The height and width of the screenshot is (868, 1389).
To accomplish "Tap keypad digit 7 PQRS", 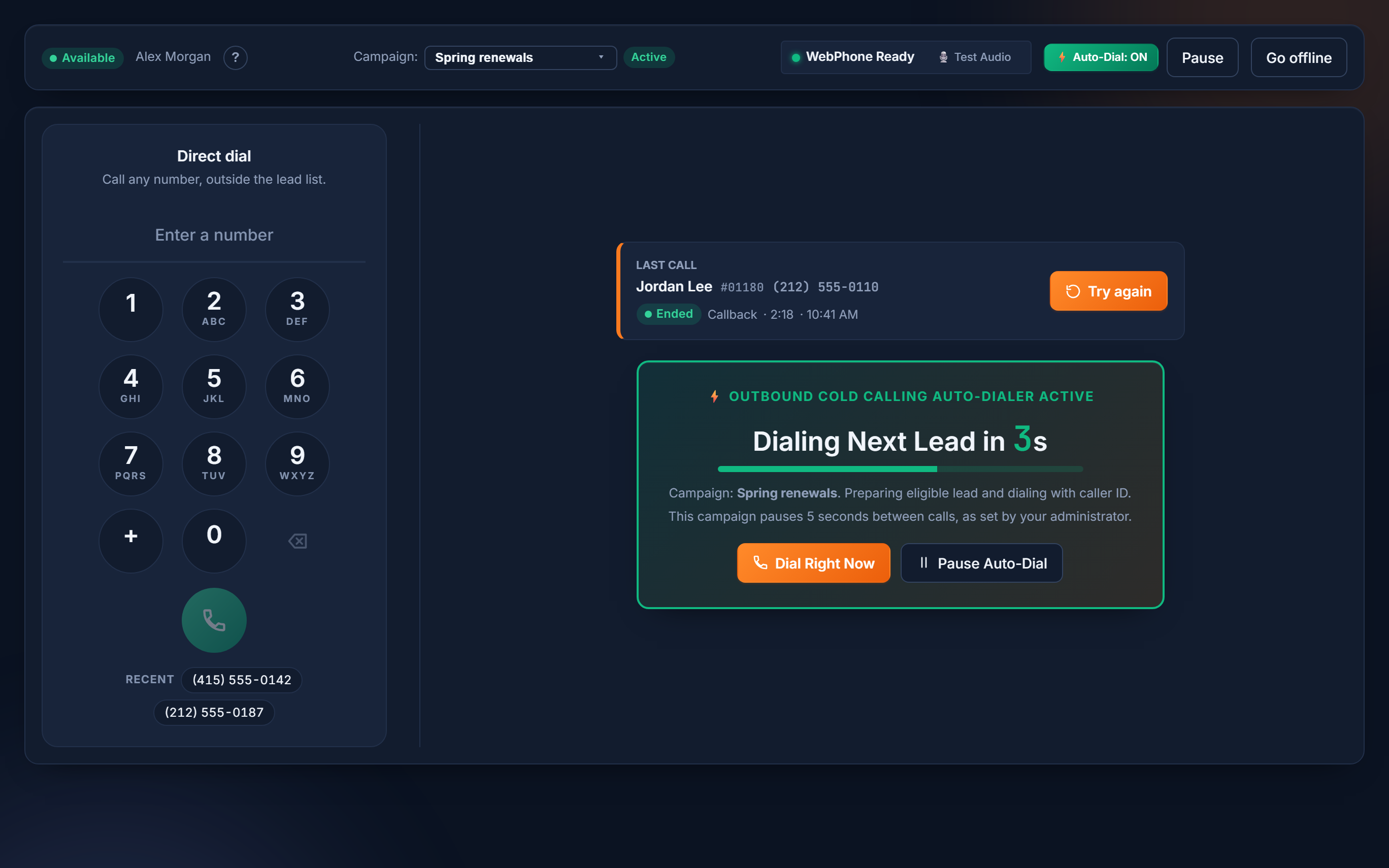I will click(131, 464).
